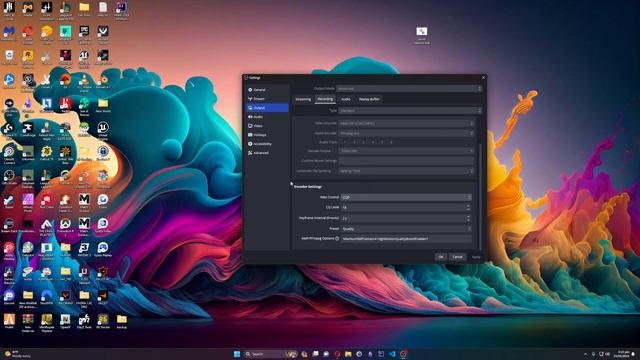
Task: Confirm settings with the OK button
Action: [440, 257]
